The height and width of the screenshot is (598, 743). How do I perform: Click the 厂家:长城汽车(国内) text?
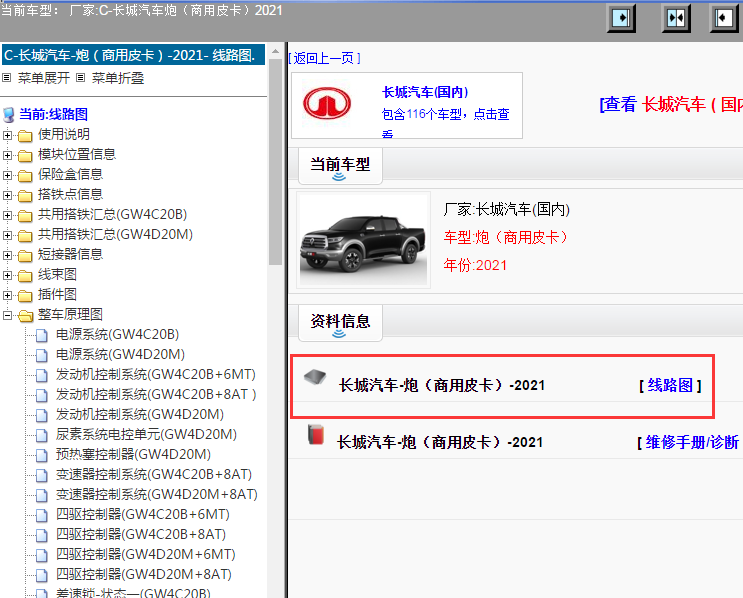coord(507,209)
